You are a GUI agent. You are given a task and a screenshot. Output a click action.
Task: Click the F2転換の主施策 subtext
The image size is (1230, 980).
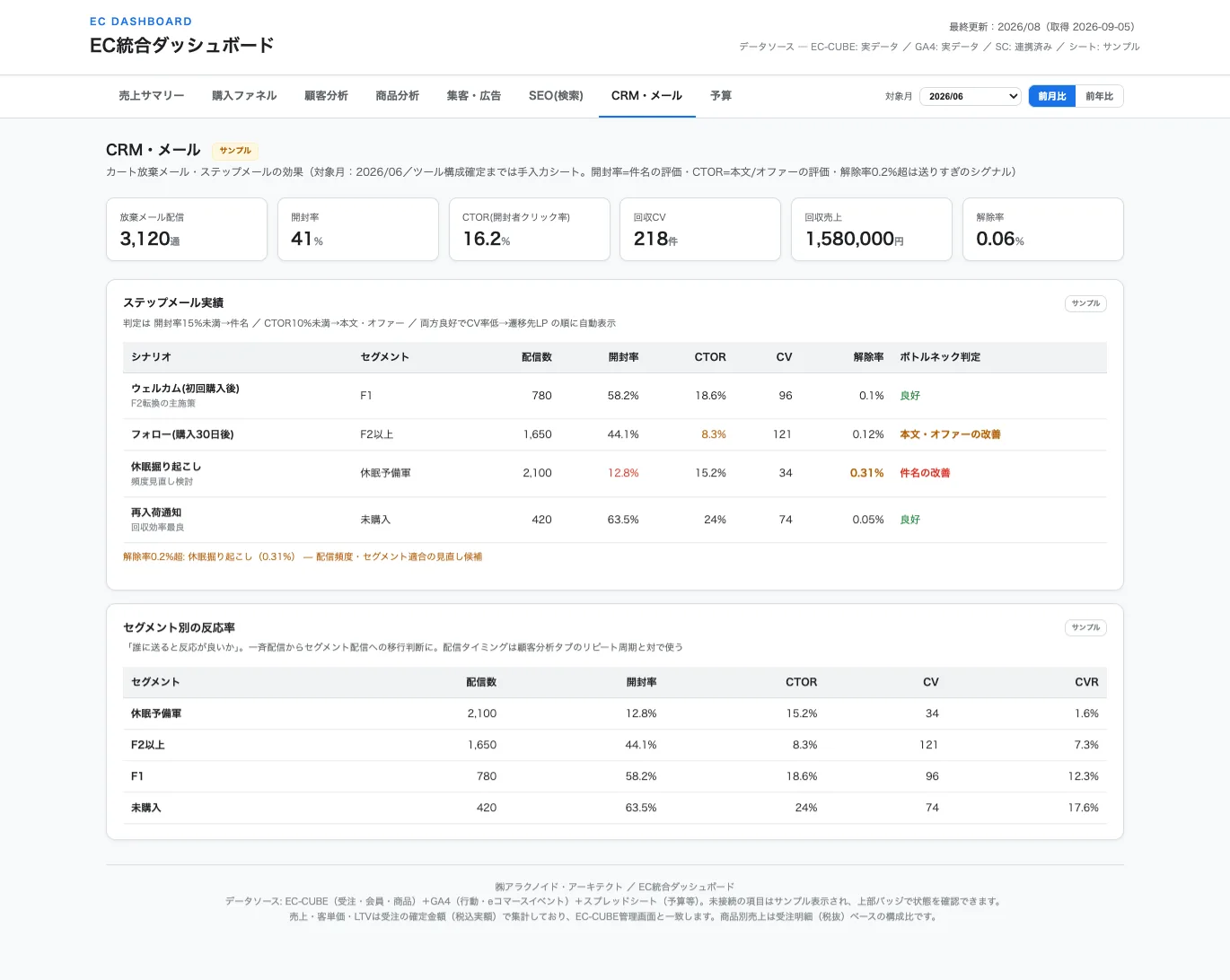click(163, 404)
